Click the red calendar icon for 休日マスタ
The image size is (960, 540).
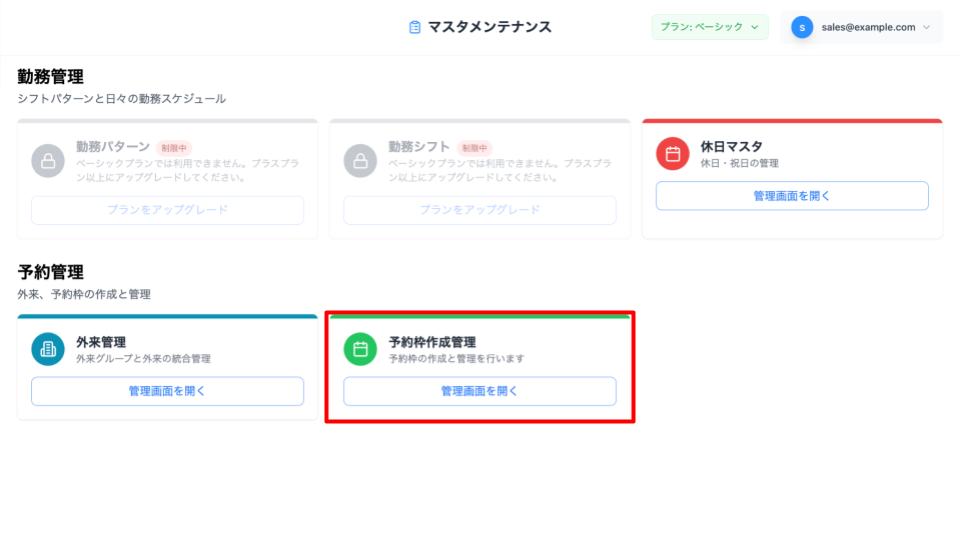tap(672, 154)
